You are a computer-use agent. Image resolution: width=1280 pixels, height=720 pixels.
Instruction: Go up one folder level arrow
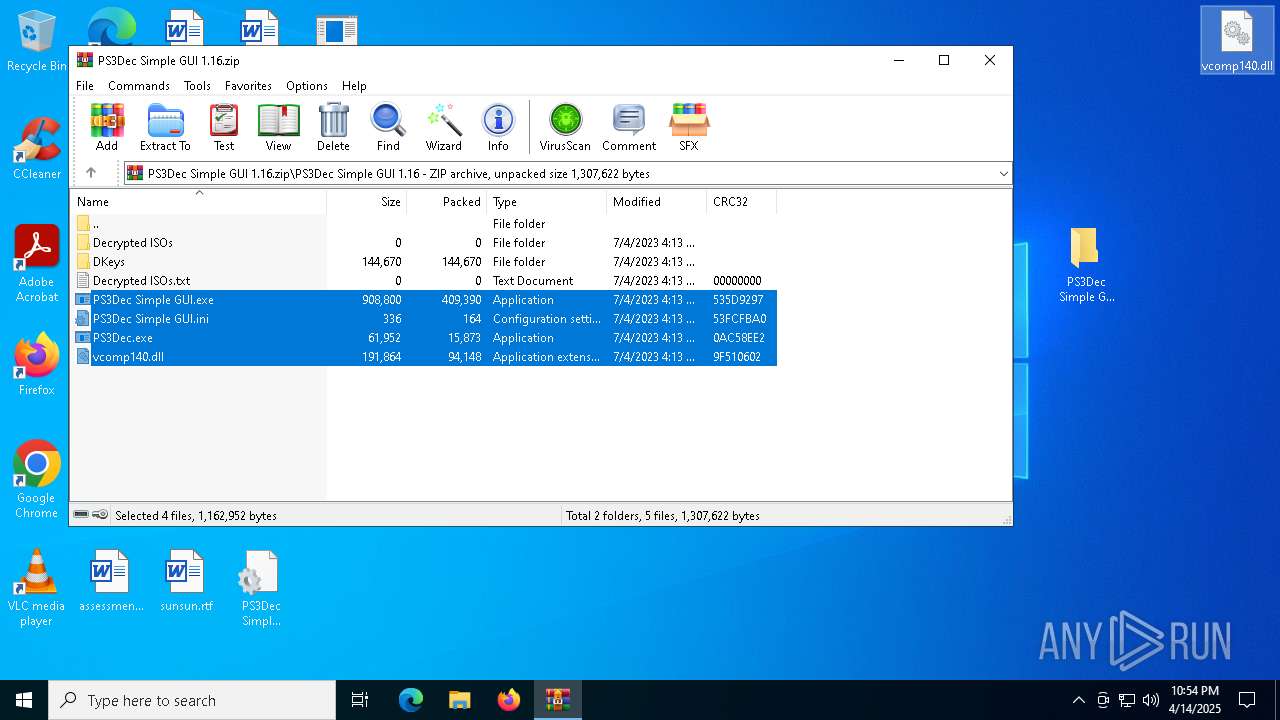coord(91,173)
